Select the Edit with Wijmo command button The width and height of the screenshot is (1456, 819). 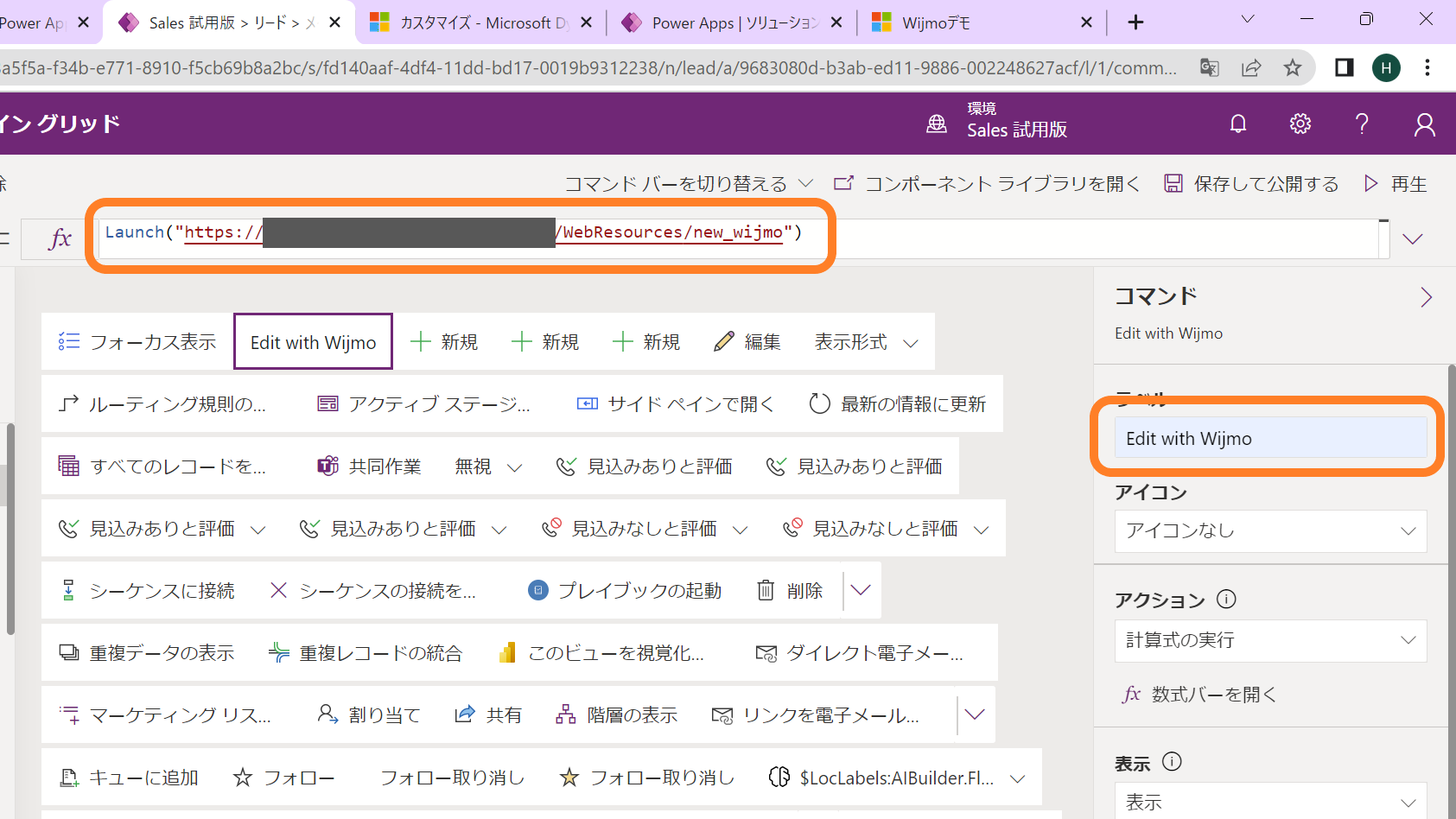point(313,342)
